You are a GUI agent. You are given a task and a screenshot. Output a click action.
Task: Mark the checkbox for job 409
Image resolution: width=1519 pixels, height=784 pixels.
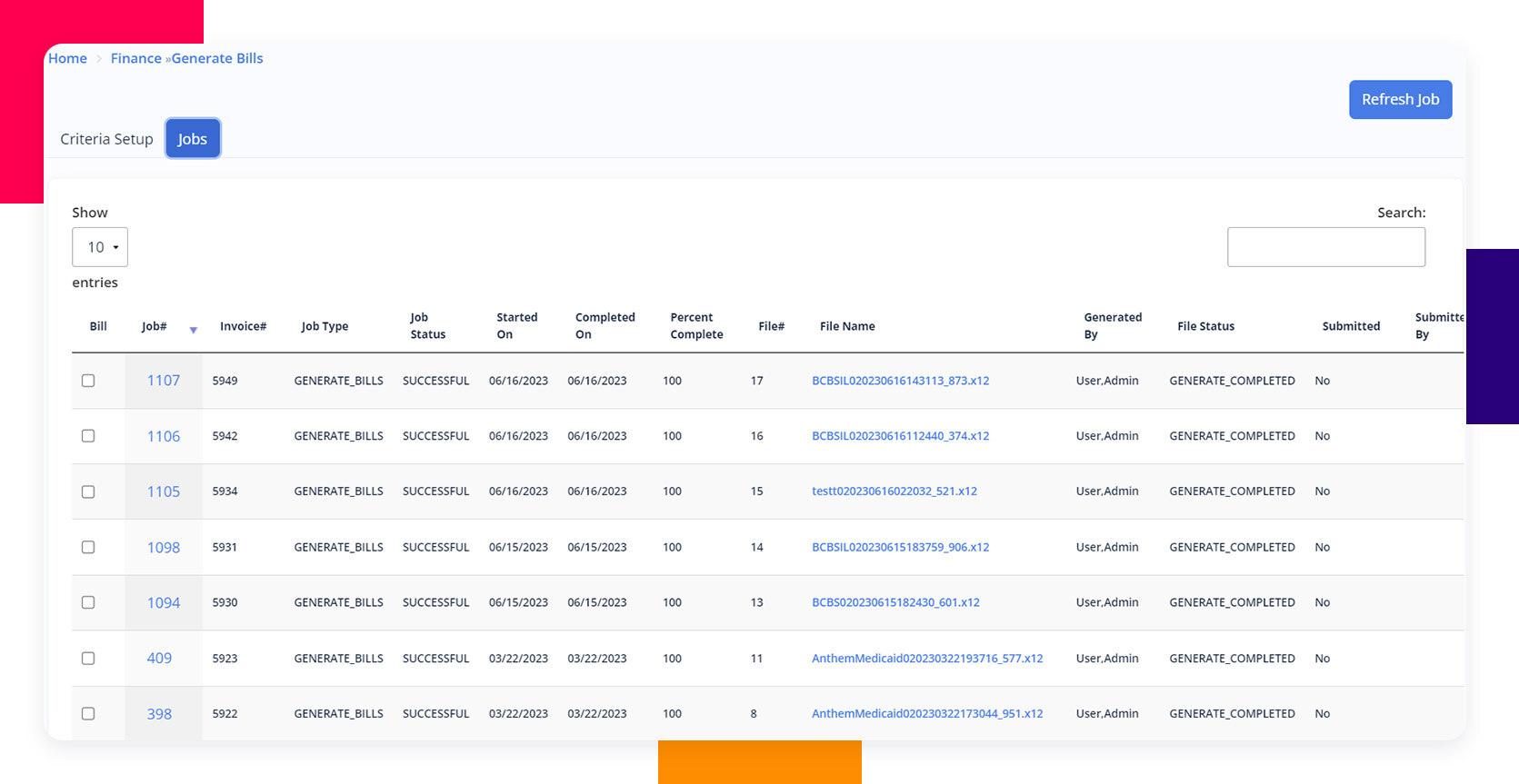[x=88, y=658]
